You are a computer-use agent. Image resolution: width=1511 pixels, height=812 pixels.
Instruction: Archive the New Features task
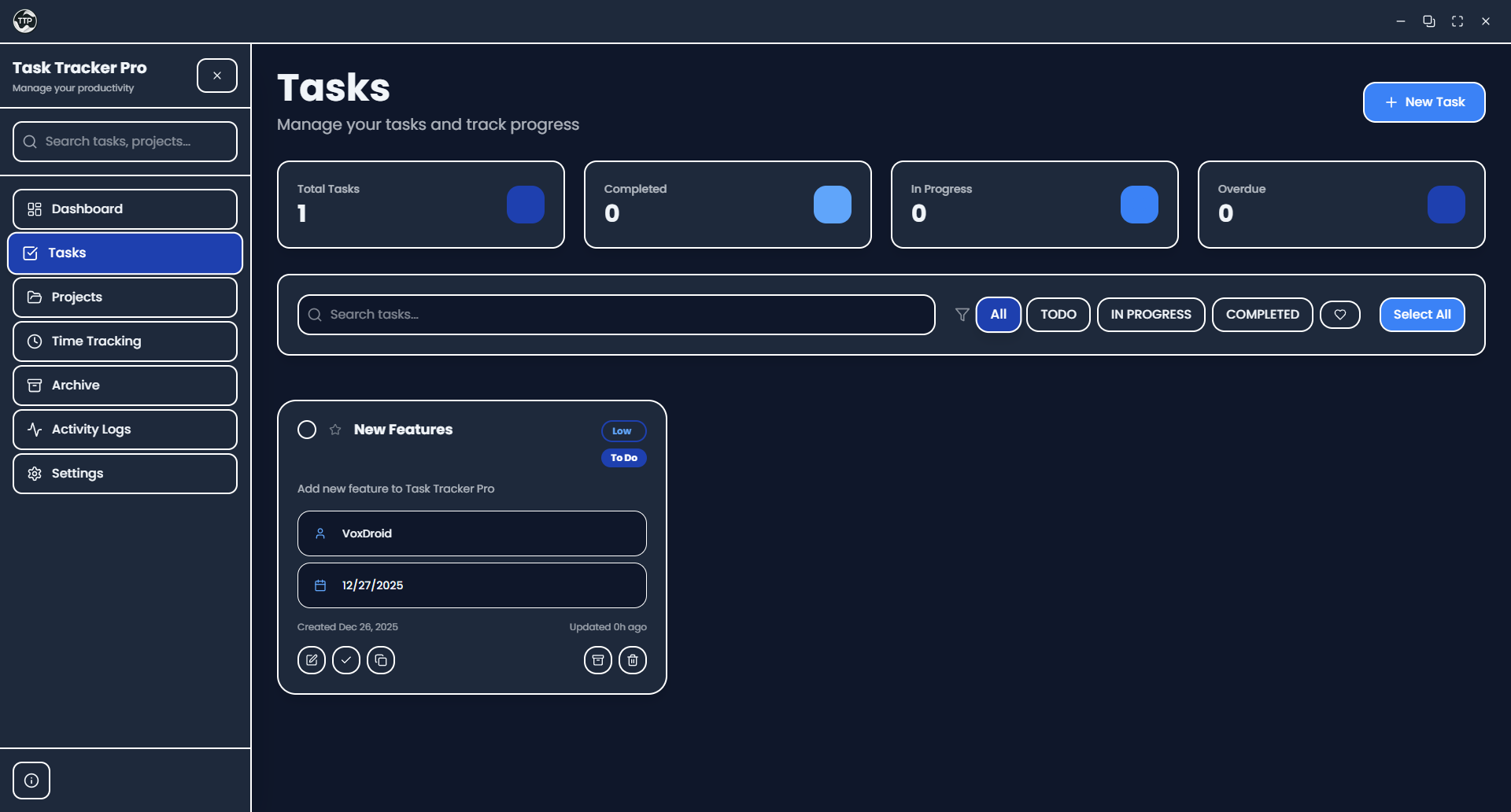pyautogui.click(x=597, y=660)
